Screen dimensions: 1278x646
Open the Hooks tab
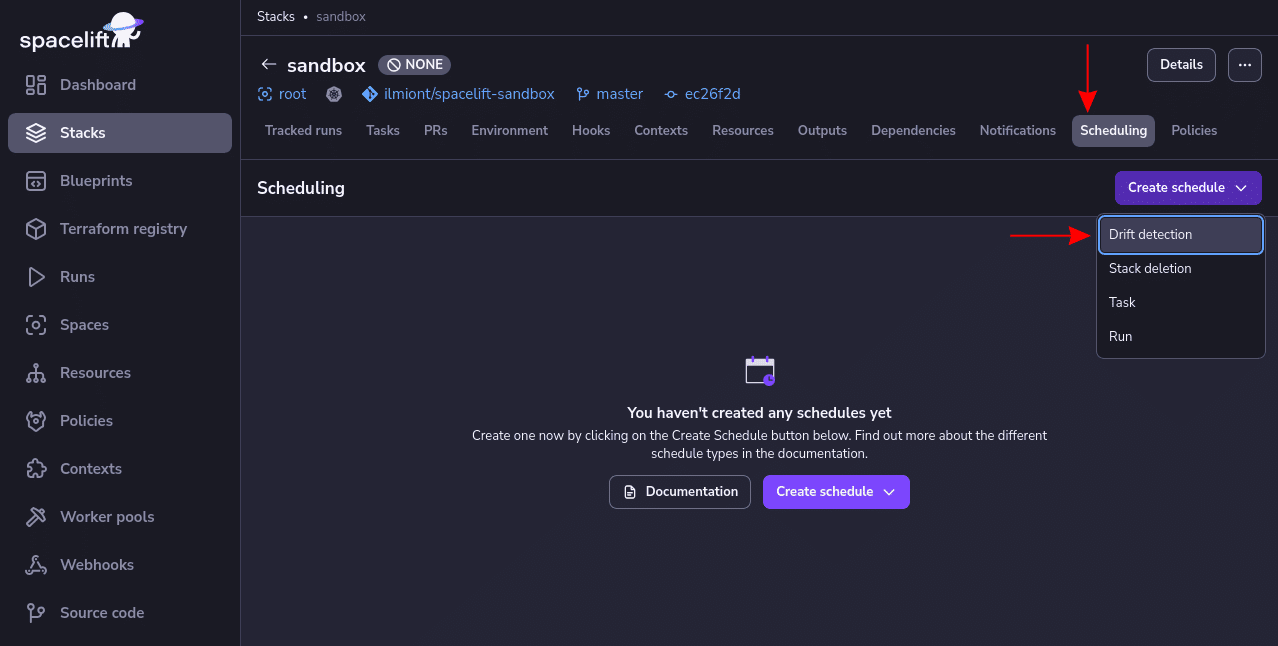(591, 131)
